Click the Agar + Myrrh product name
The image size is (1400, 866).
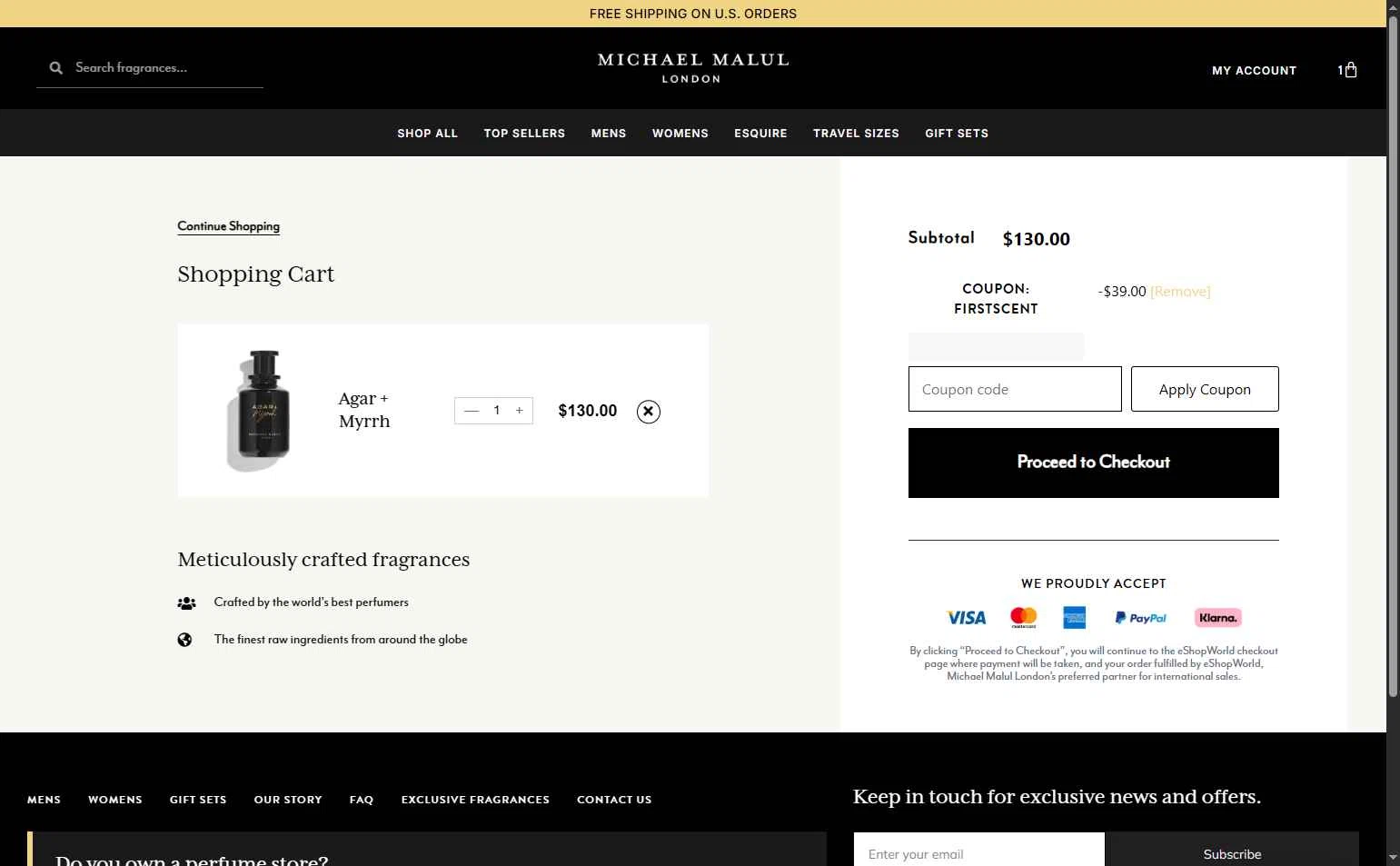(x=364, y=410)
